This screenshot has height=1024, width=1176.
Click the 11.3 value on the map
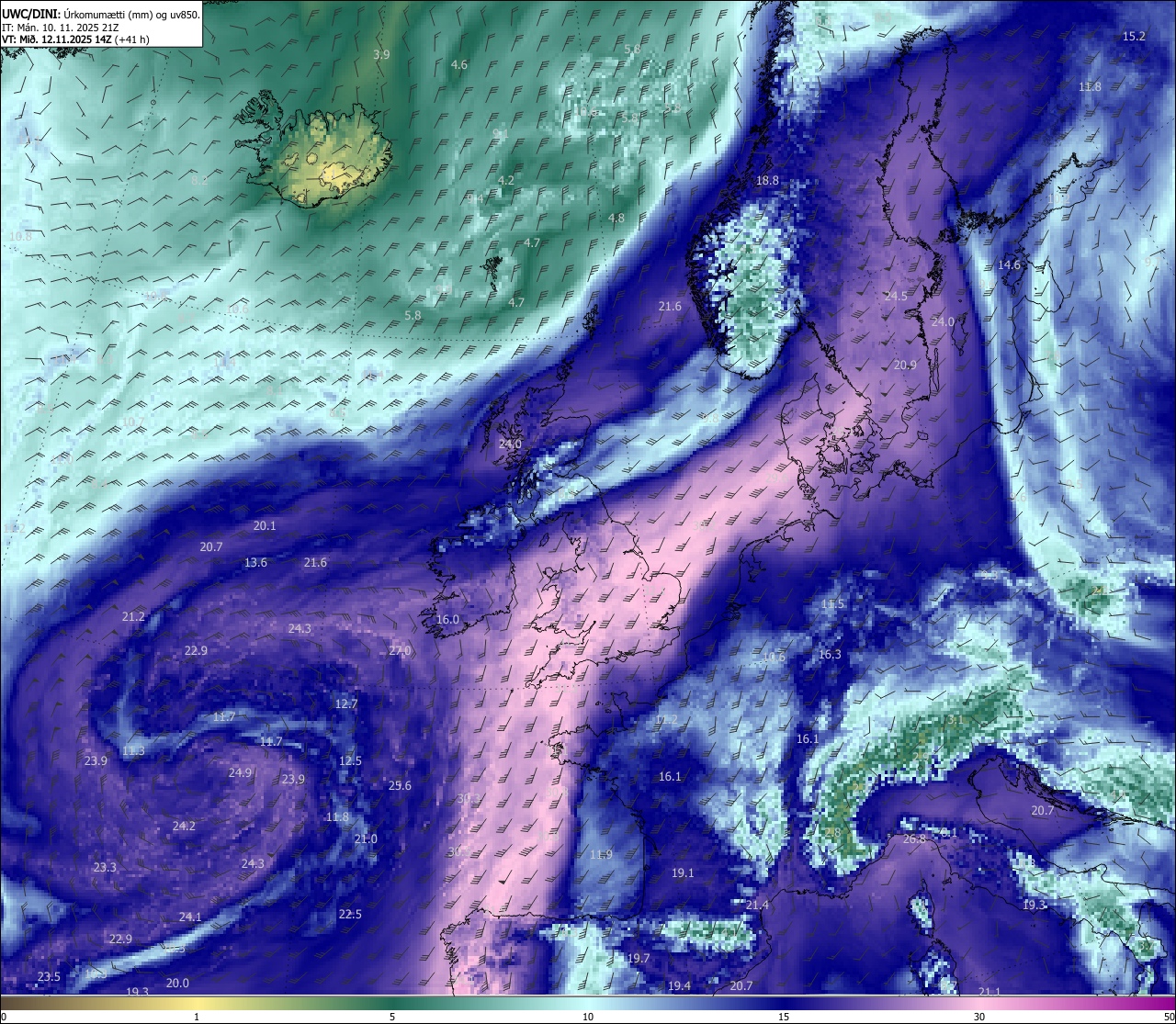pyautogui.click(x=133, y=751)
